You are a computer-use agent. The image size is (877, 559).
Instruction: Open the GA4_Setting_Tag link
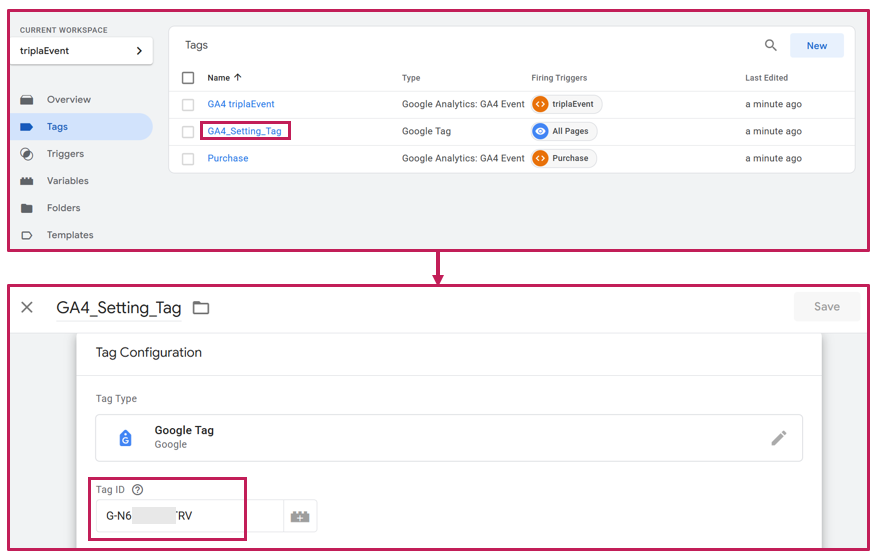click(x=244, y=131)
